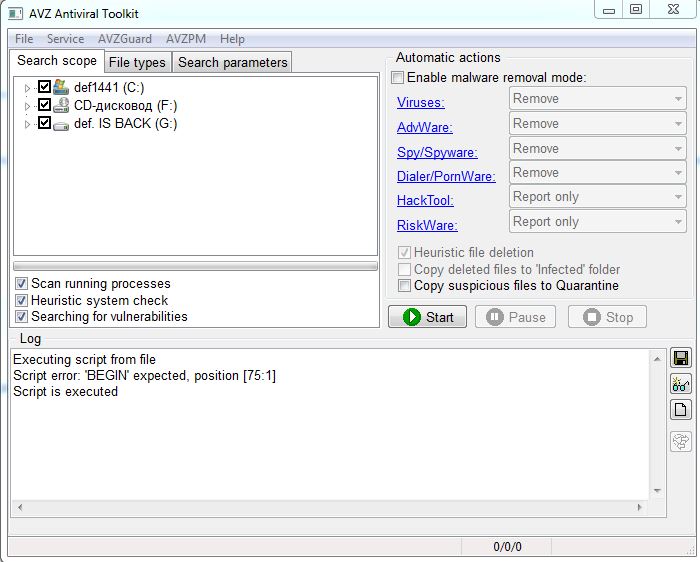Click the Stop button
Viewport: 700px width, 562px height.
(x=607, y=317)
